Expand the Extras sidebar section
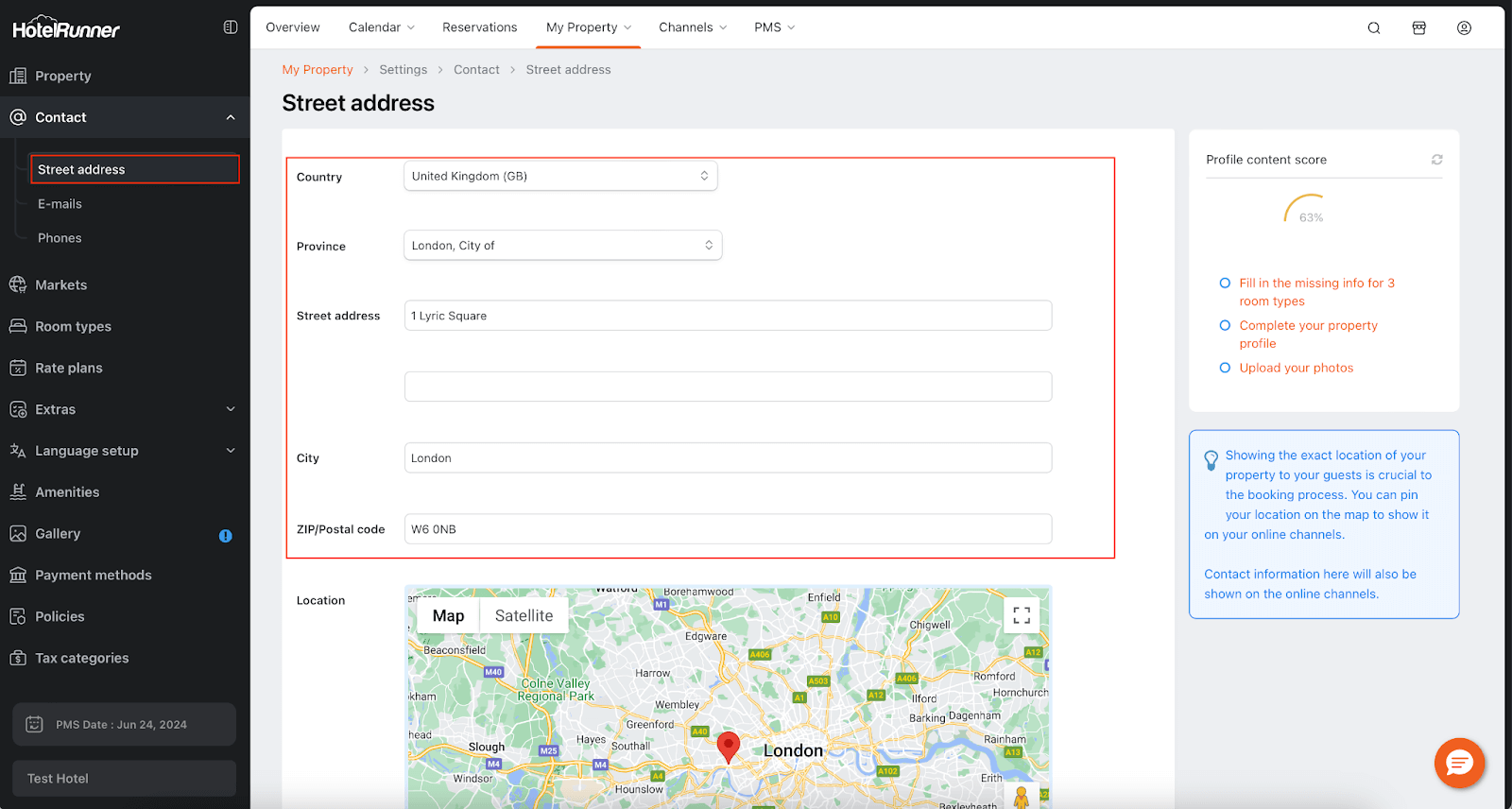The image size is (1512, 809). pyautogui.click(x=231, y=409)
